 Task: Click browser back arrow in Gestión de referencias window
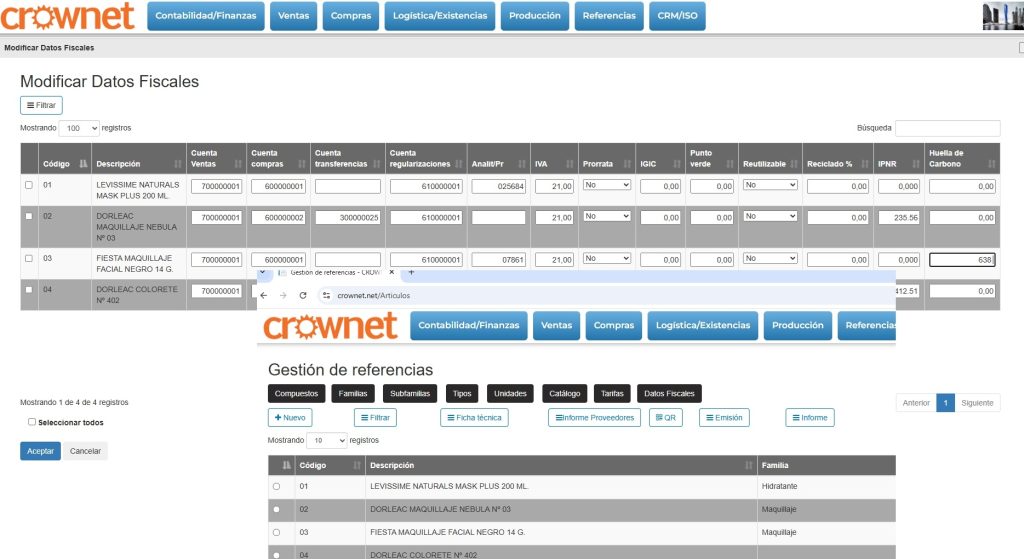(264, 296)
